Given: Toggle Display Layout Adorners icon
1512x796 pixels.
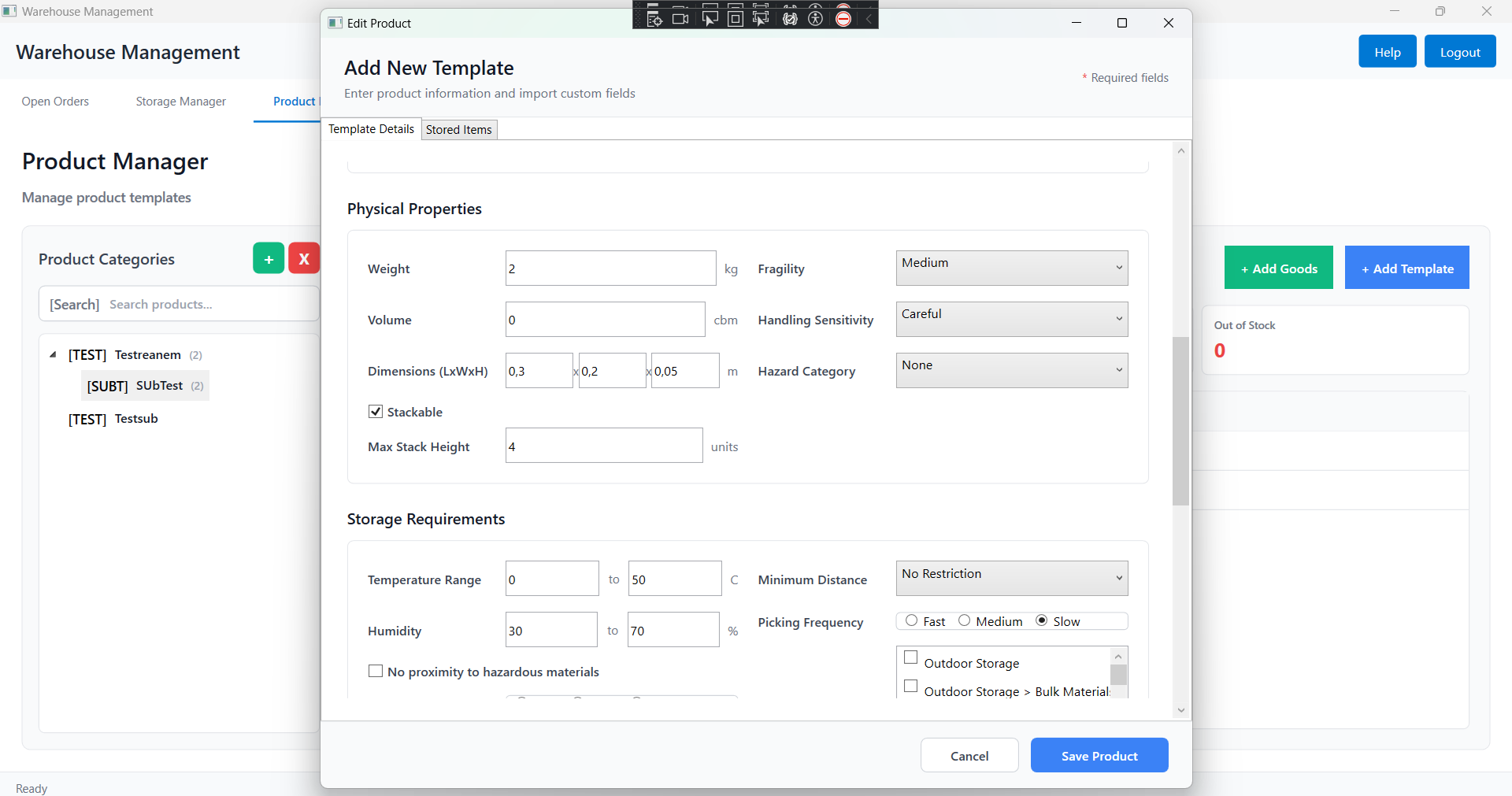Looking at the screenshot, I should tap(735, 18).
